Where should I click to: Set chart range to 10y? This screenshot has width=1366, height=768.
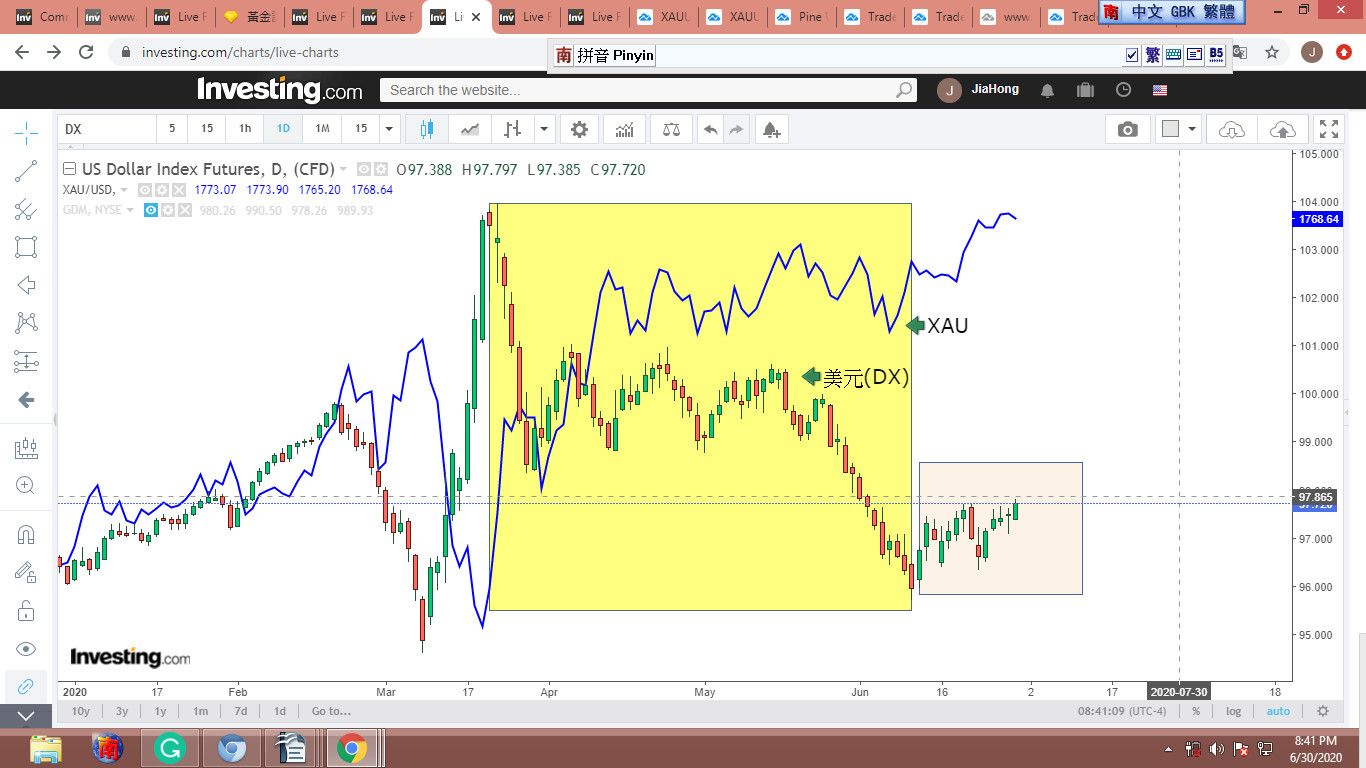click(x=81, y=712)
